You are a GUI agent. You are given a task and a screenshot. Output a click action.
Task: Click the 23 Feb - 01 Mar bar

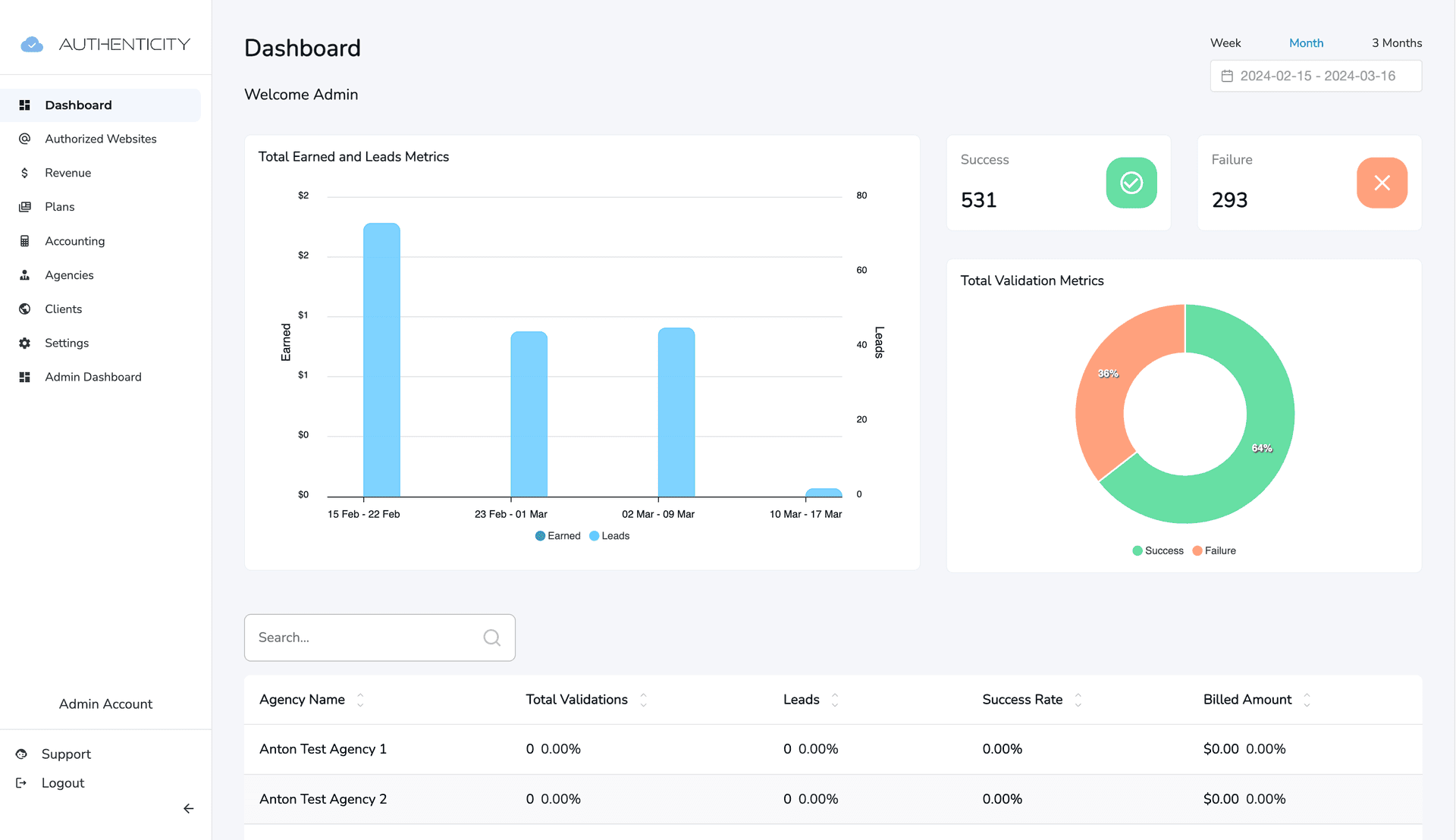529,415
